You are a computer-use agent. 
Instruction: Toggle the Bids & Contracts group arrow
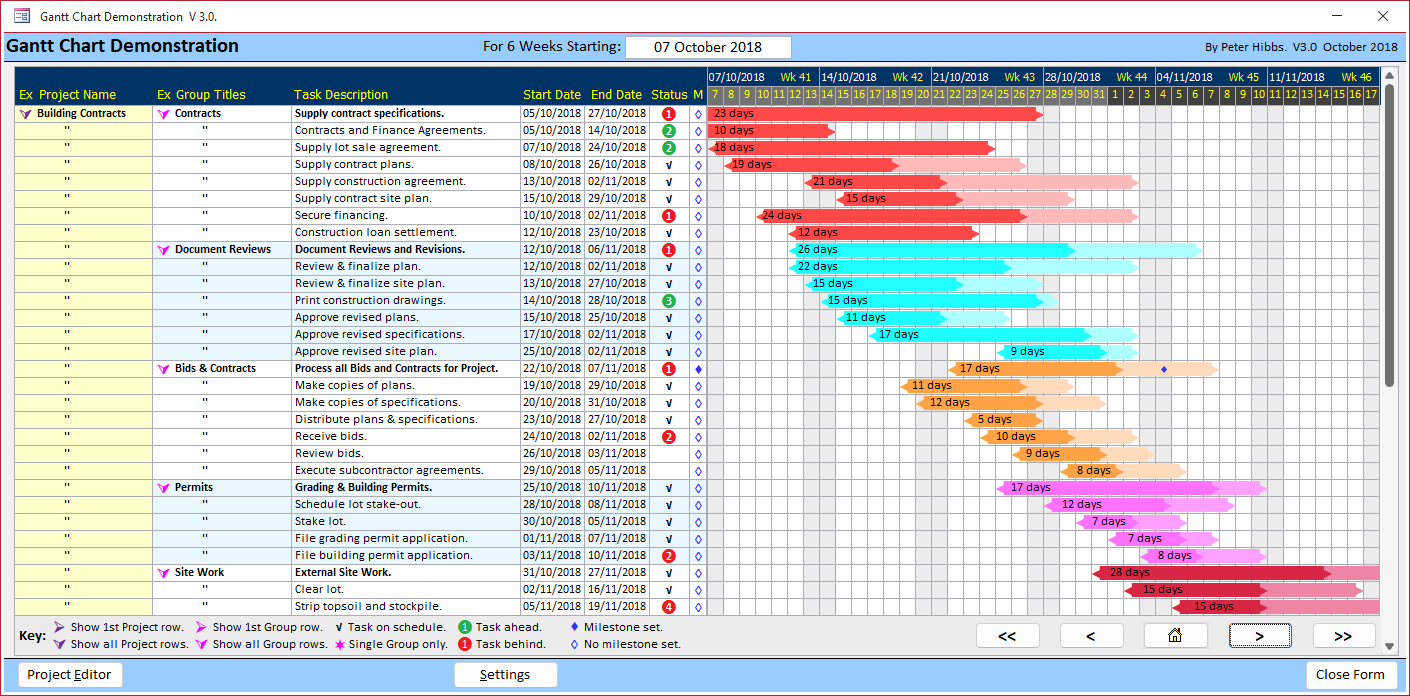pyautogui.click(x=163, y=369)
